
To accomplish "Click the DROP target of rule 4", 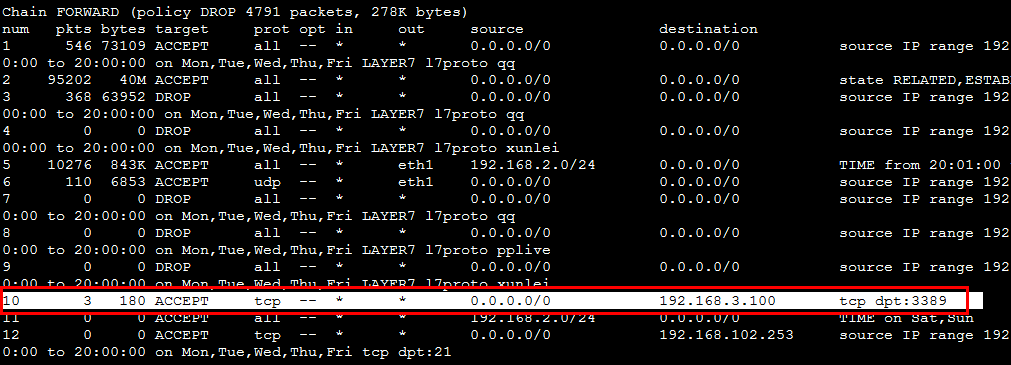I will (x=173, y=131).
